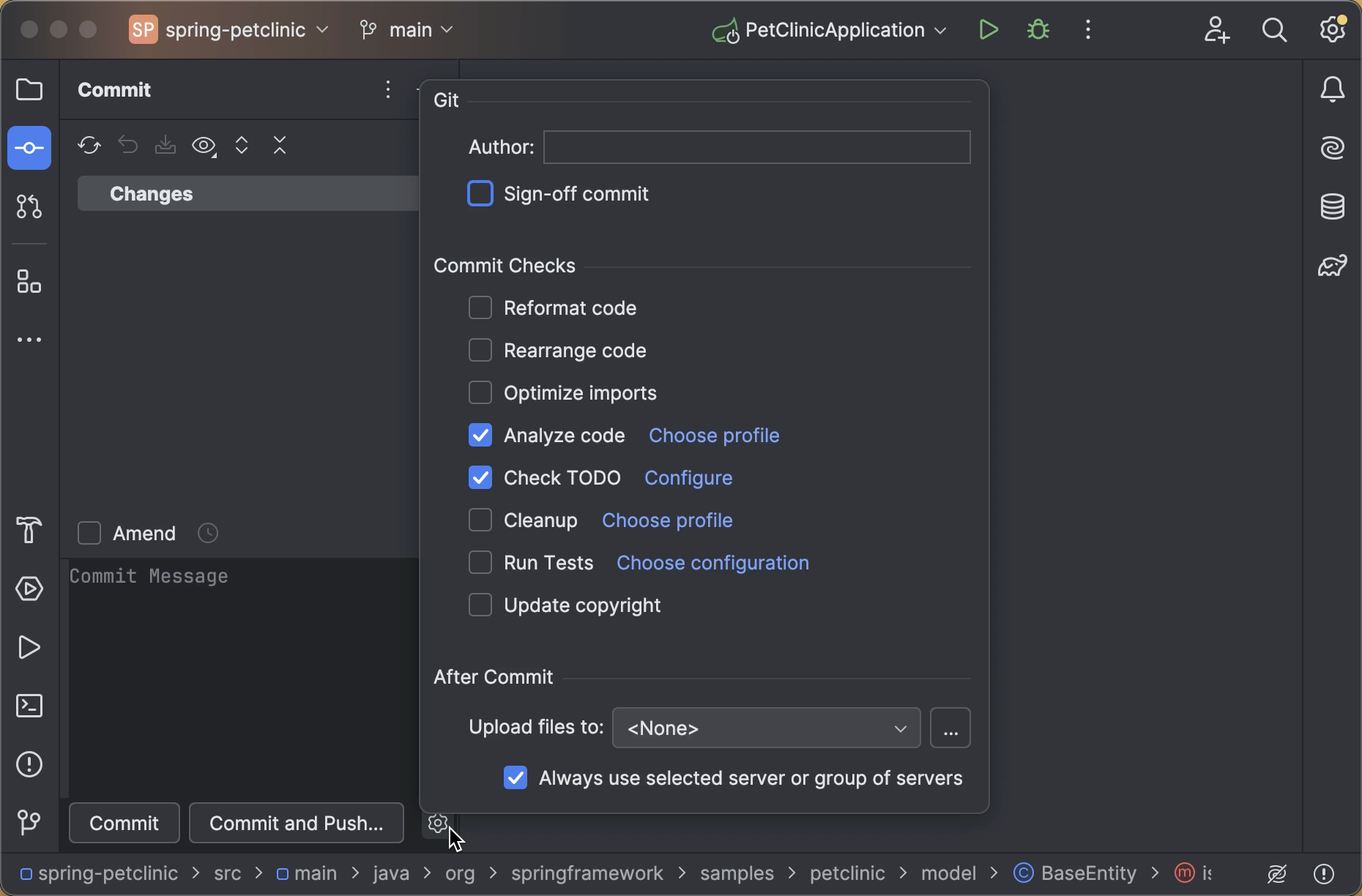Open the Upload files to server dropdown
Image resolution: width=1362 pixels, height=896 pixels.
765,728
